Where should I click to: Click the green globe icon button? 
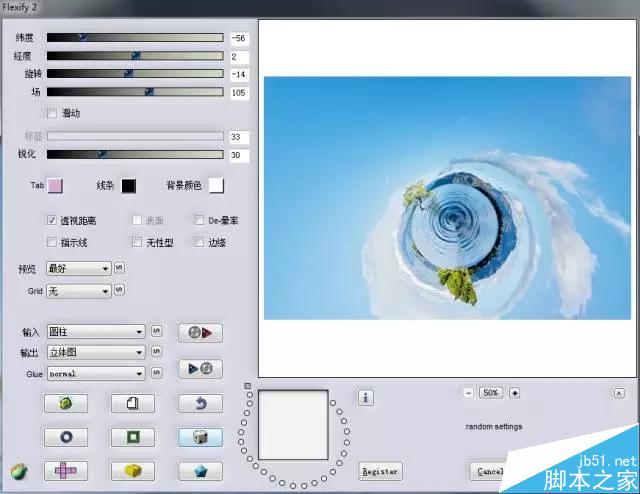[x=66, y=403]
